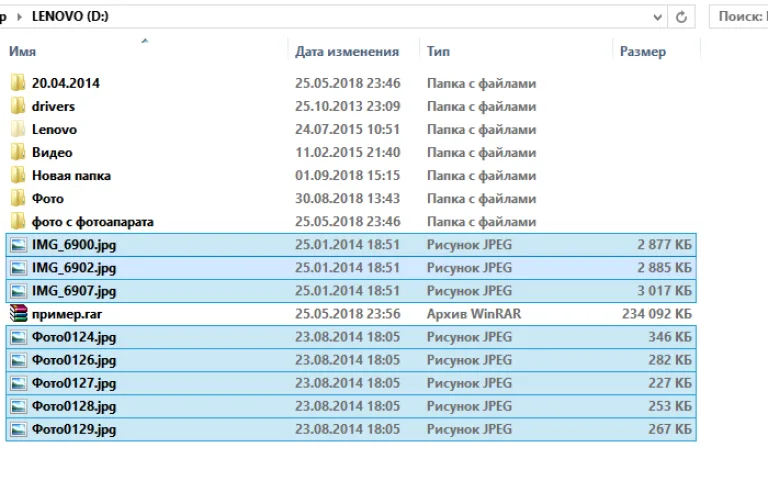Click into the Поиск search field
The width and height of the screenshot is (768, 481).
tap(739, 17)
